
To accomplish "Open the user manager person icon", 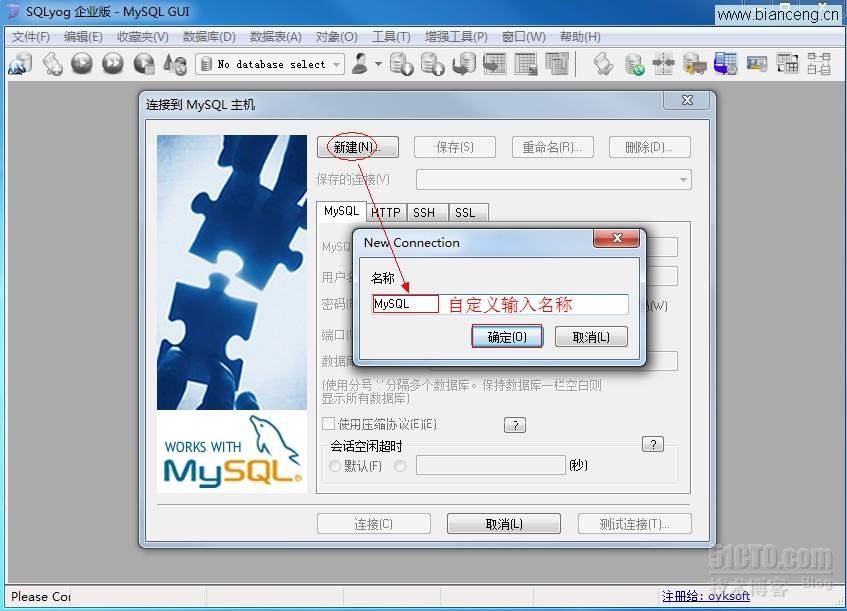I will pyautogui.click(x=360, y=63).
